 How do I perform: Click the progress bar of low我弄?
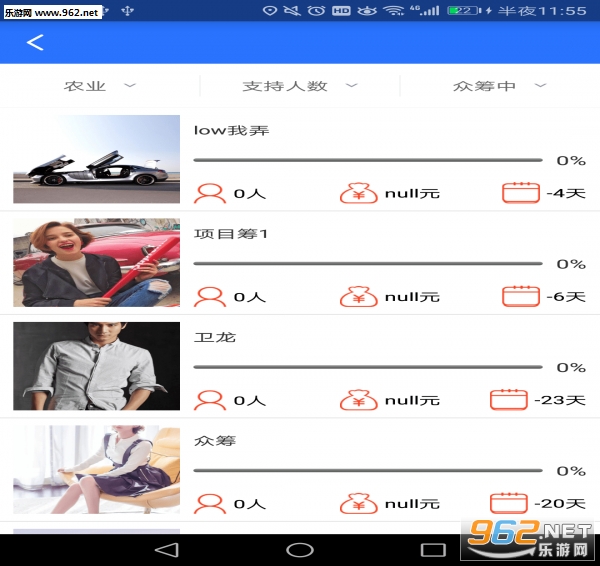click(368, 160)
